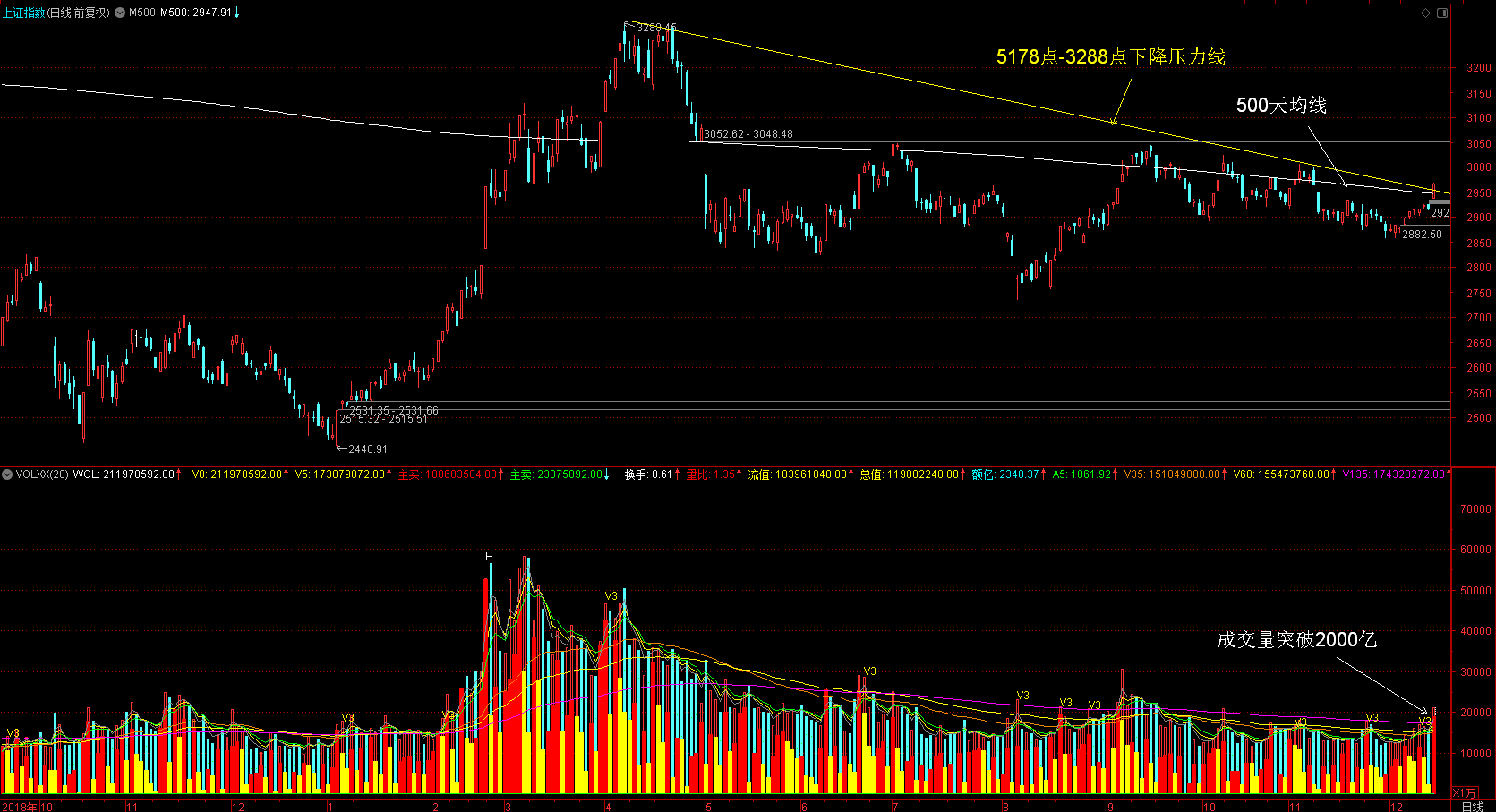Screen dimensions: 1496x812
Task: Click the 日线 period label at bottom right
Action: 1472,807
